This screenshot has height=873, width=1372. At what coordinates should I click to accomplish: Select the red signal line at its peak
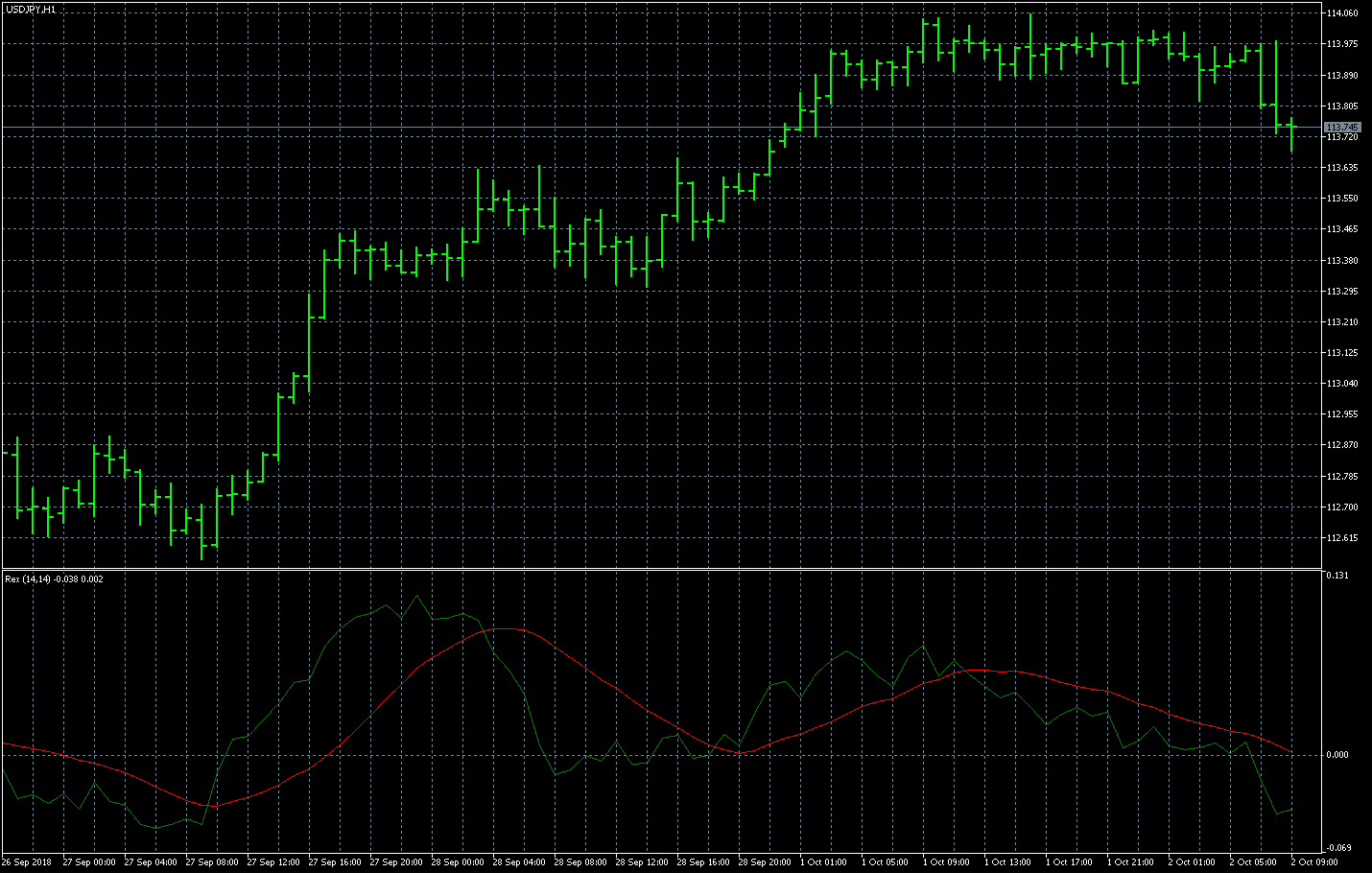504,628
